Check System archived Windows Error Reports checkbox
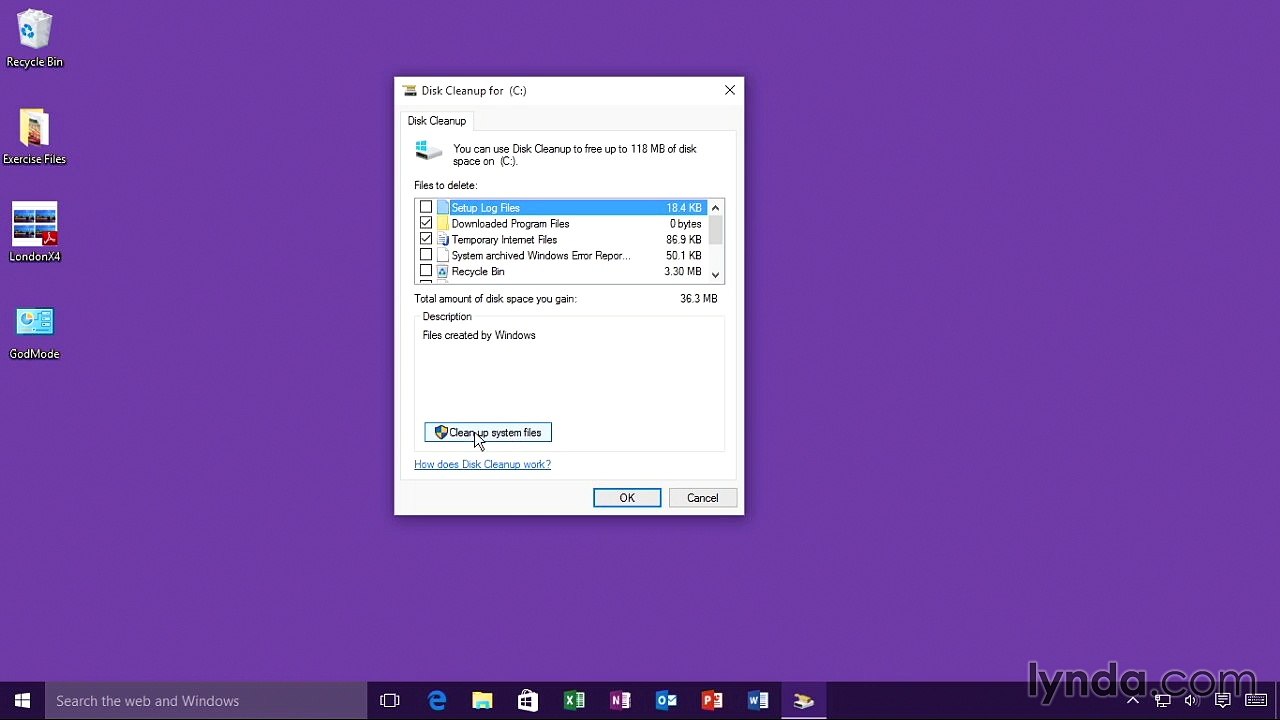 pos(426,256)
